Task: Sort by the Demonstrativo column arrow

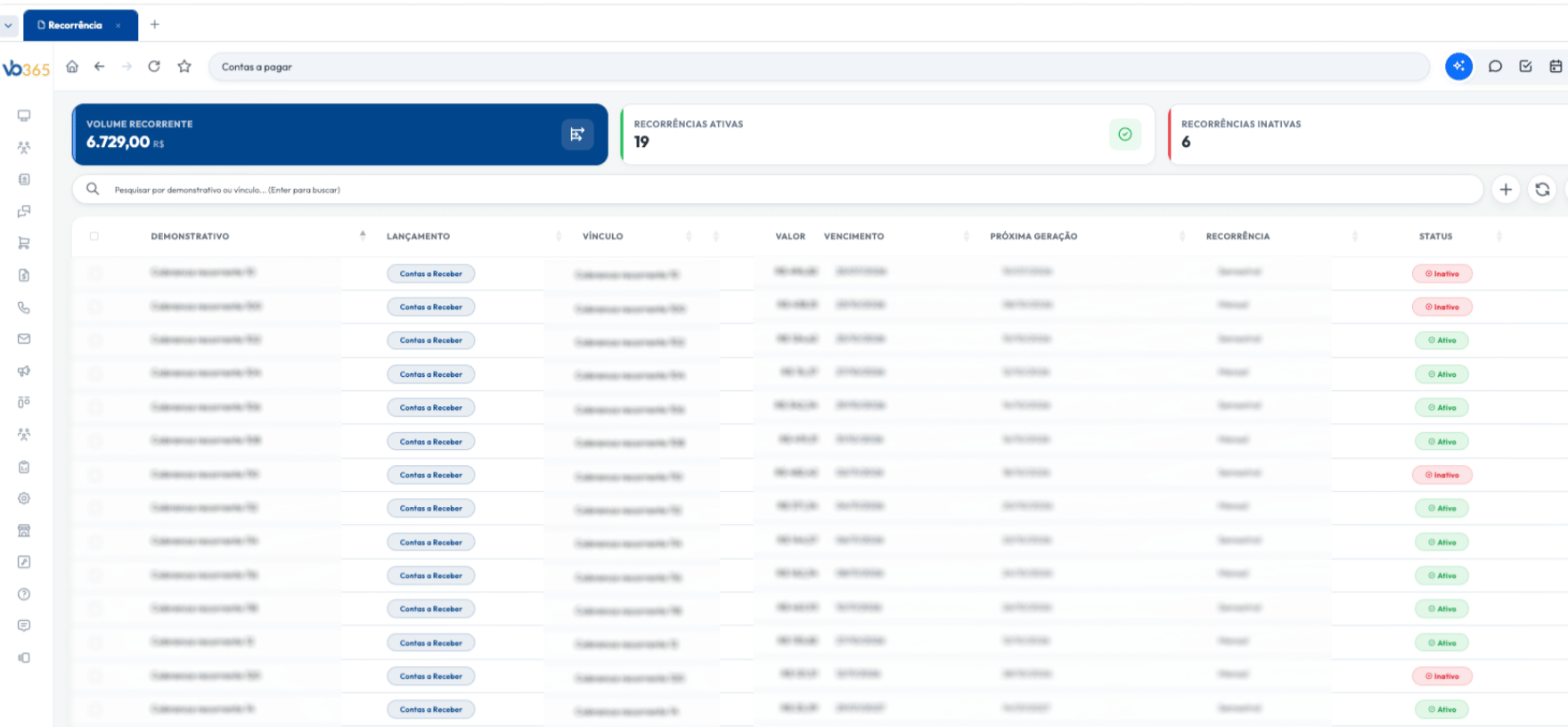Action: click(x=363, y=235)
